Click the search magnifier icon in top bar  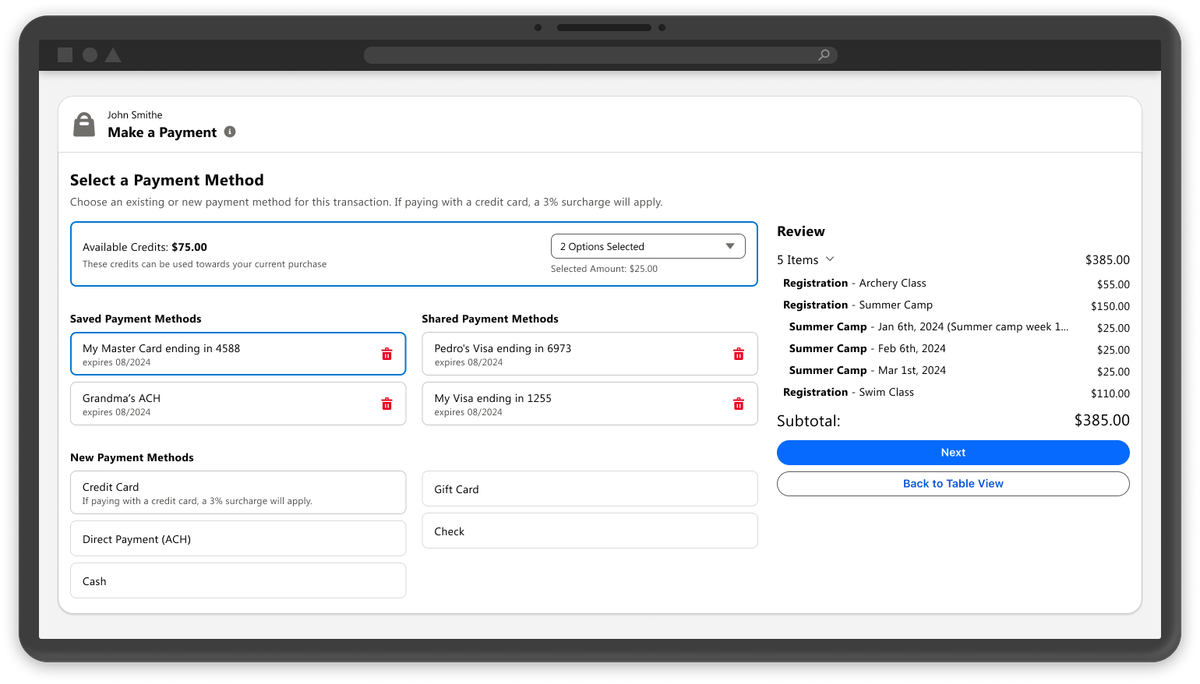tap(824, 55)
